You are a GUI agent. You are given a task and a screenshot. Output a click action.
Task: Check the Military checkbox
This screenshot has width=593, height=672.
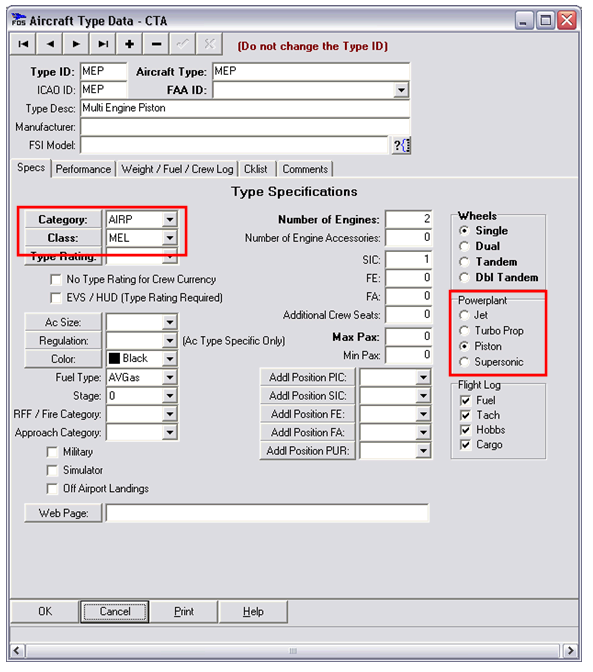click(52, 452)
